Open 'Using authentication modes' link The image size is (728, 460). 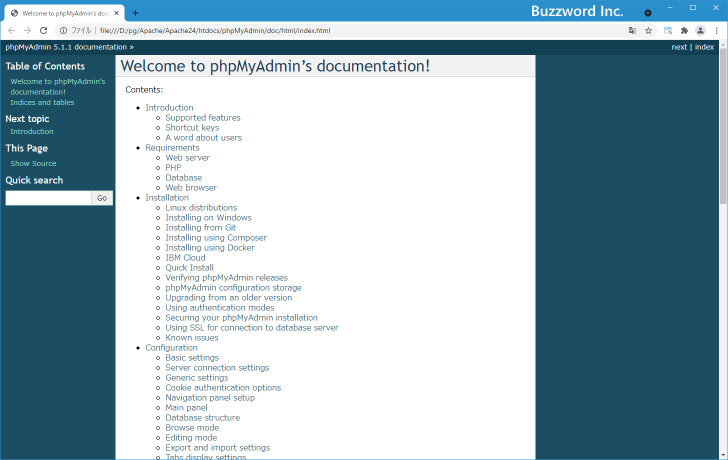pos(220,308)
